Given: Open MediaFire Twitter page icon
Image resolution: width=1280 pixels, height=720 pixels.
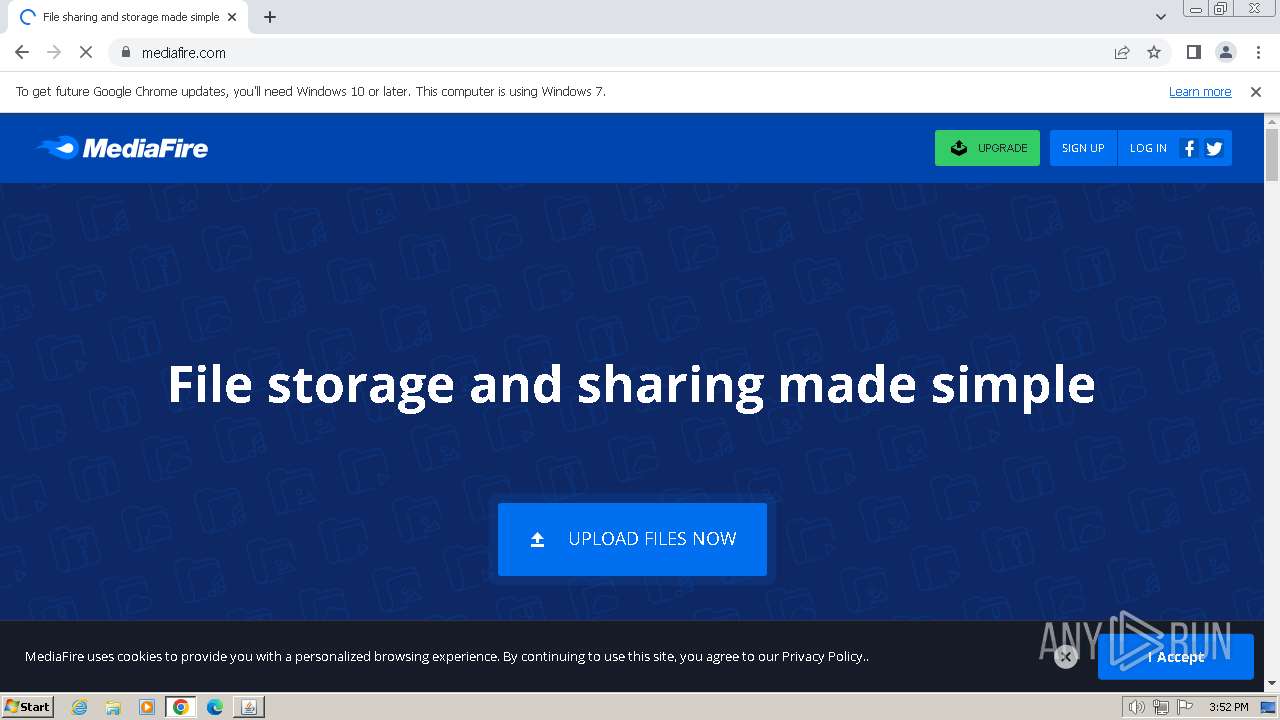Looking at the screenshot, I should (x=1214, y=148).
